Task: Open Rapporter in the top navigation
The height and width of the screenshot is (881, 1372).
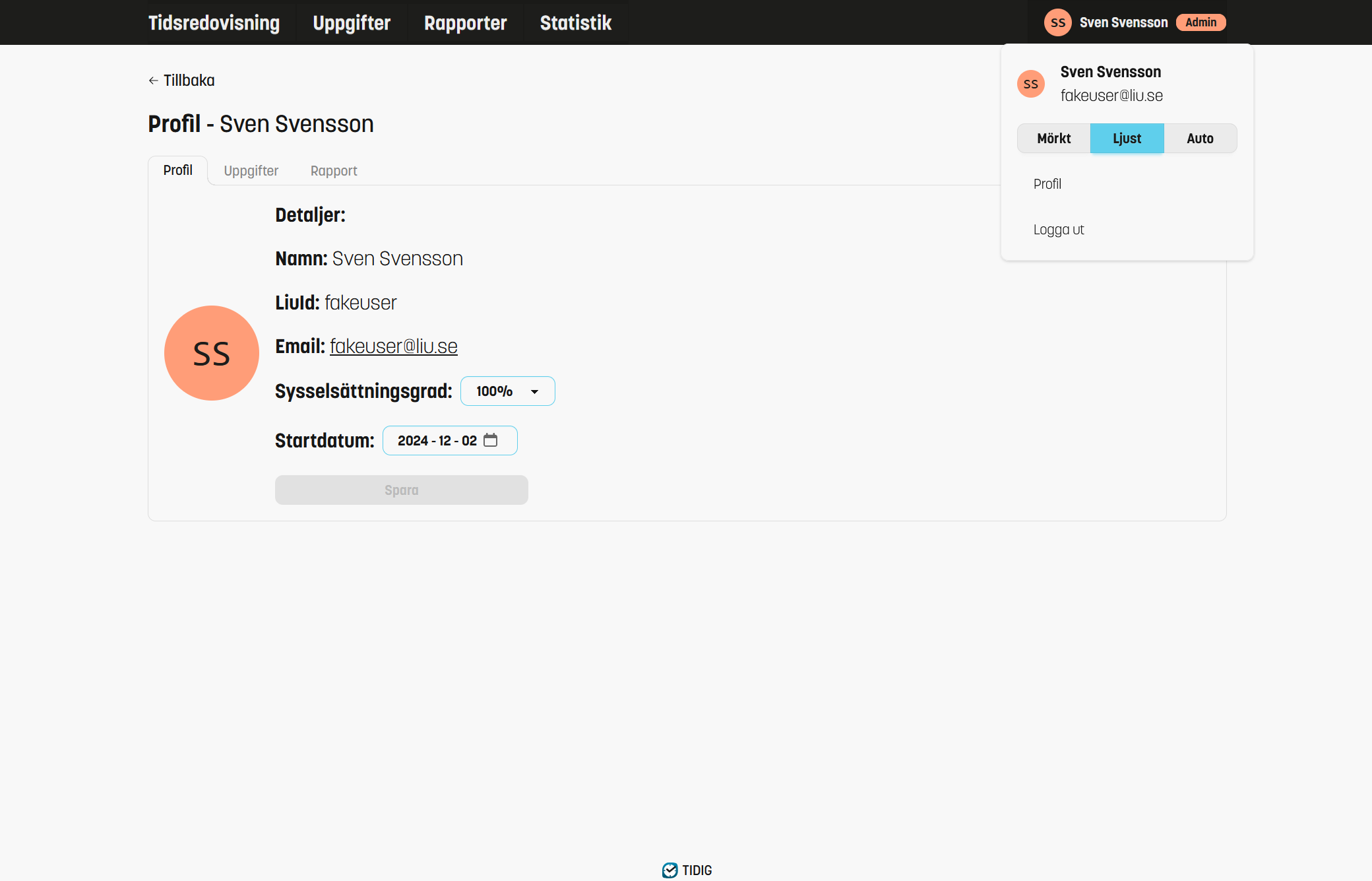Action: coord(465,23)
